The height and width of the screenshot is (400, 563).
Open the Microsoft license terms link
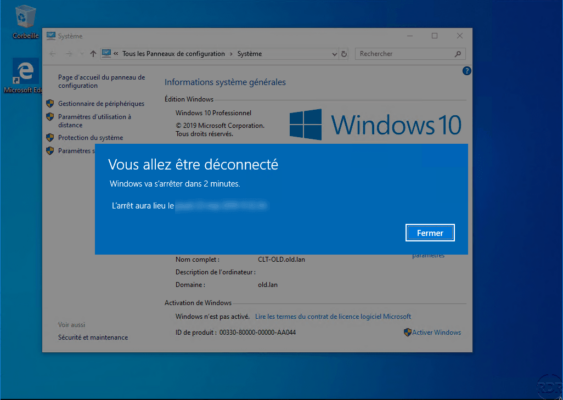(x=333, y=316)
